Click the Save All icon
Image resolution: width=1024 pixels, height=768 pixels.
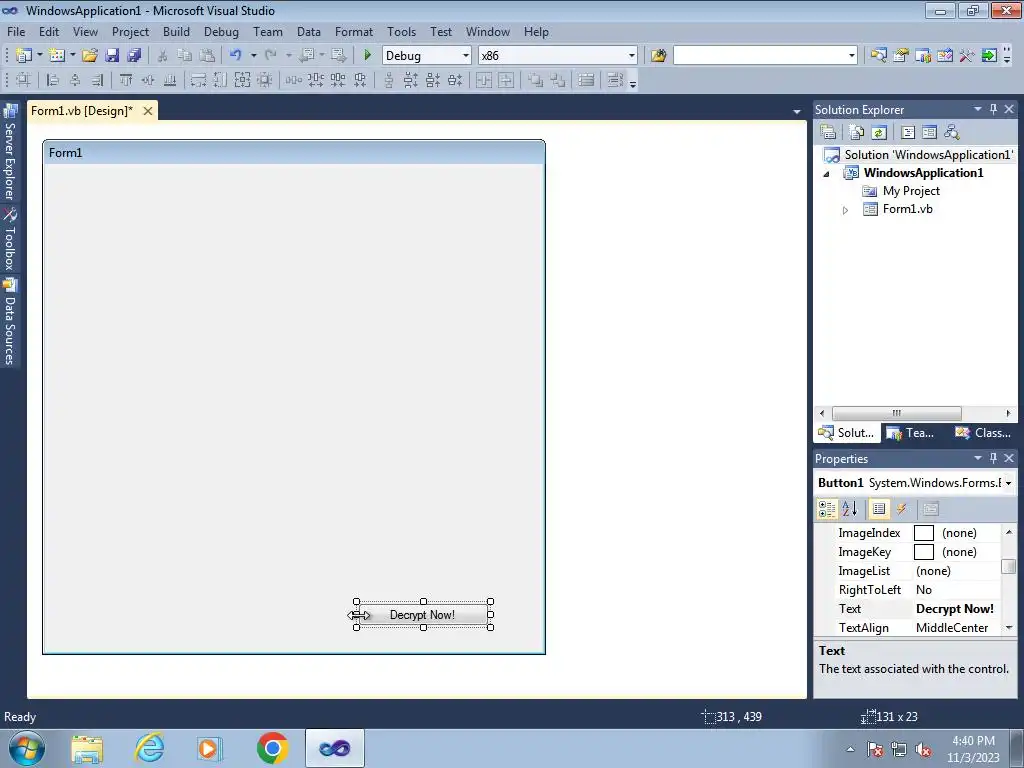click(x=135, y=56)
